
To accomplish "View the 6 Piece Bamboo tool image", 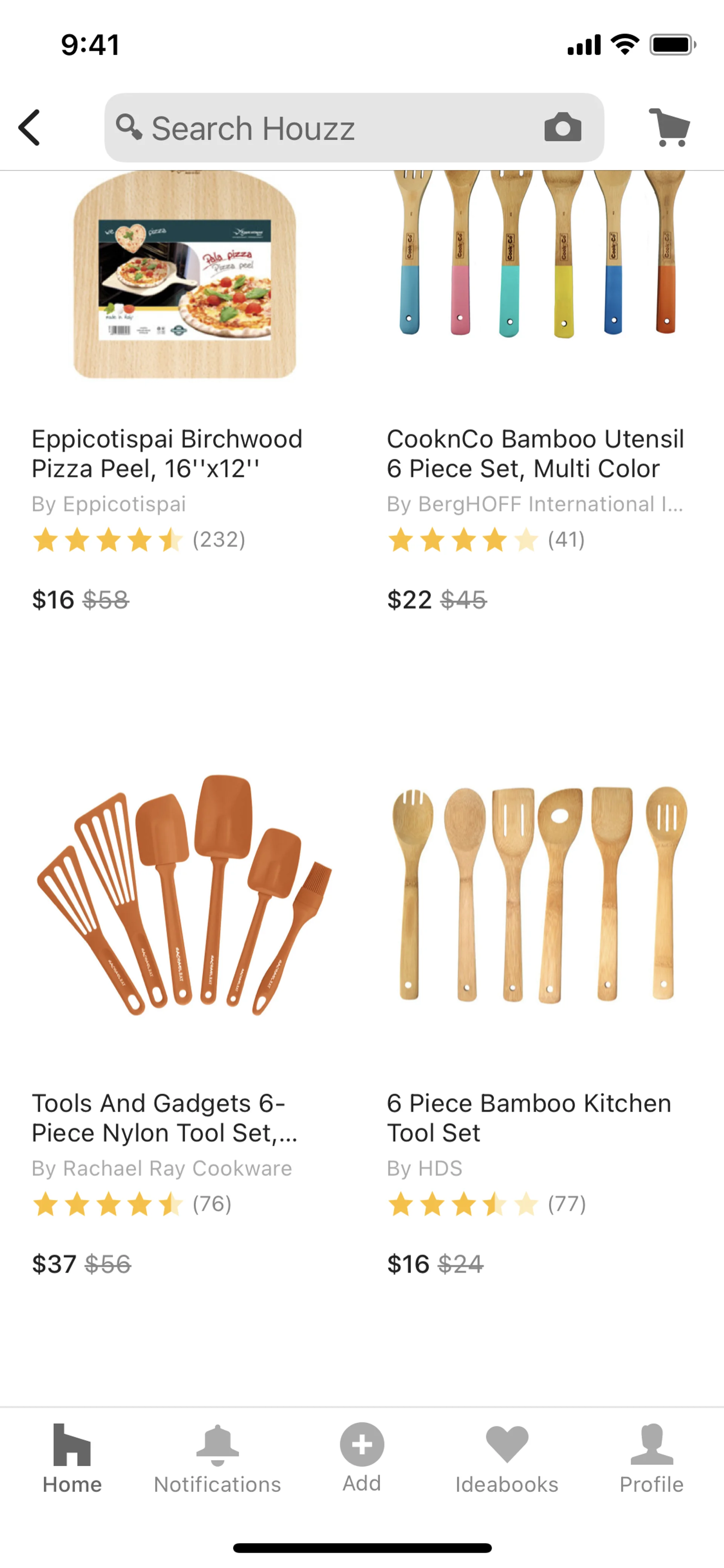I will point(538,895).
